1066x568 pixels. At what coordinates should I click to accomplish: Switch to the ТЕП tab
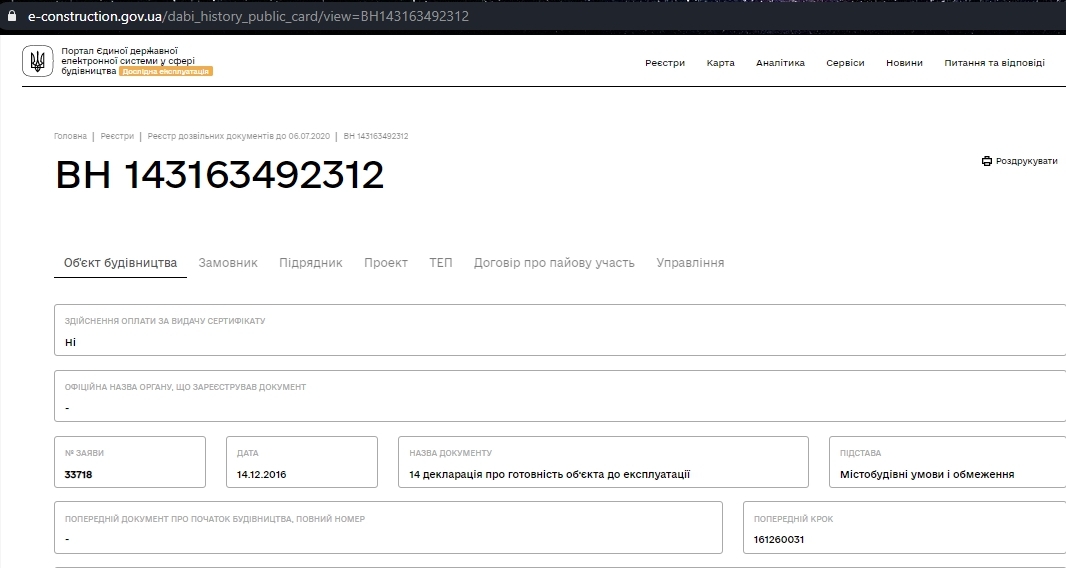(x=441, y=263)
